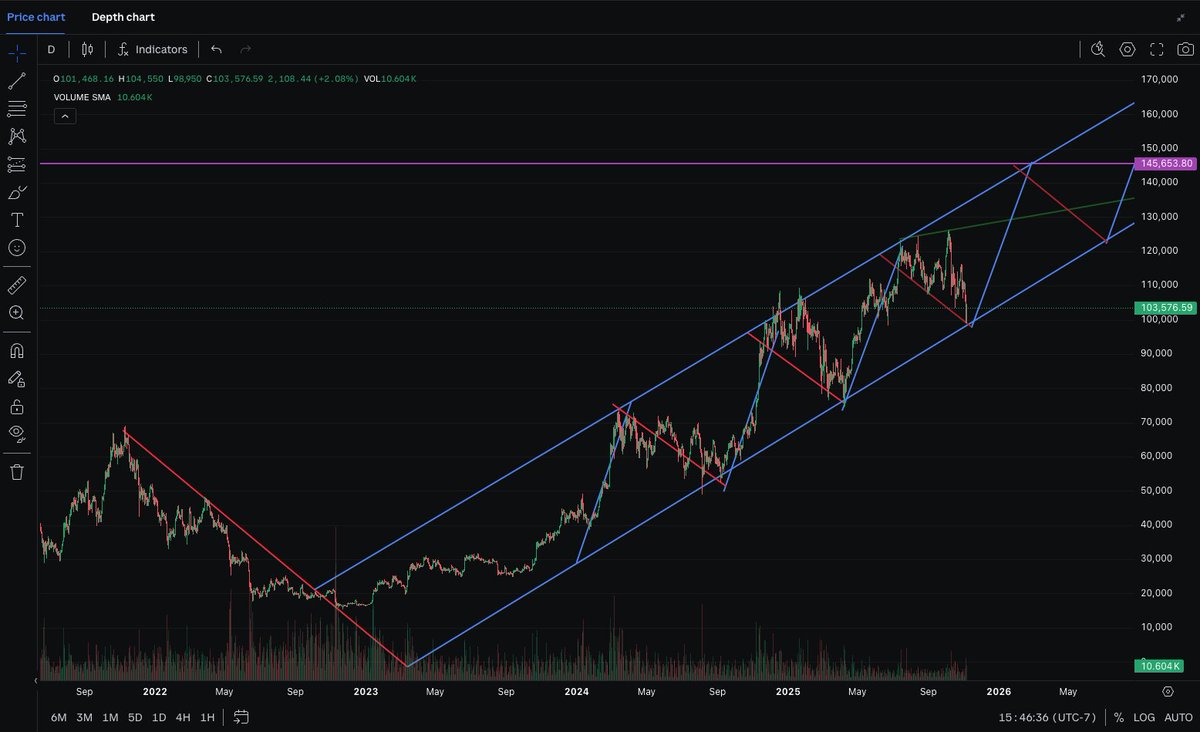1200x732 pixels.
Task: Open candlestick chart style selector
Action: (87, 49)
